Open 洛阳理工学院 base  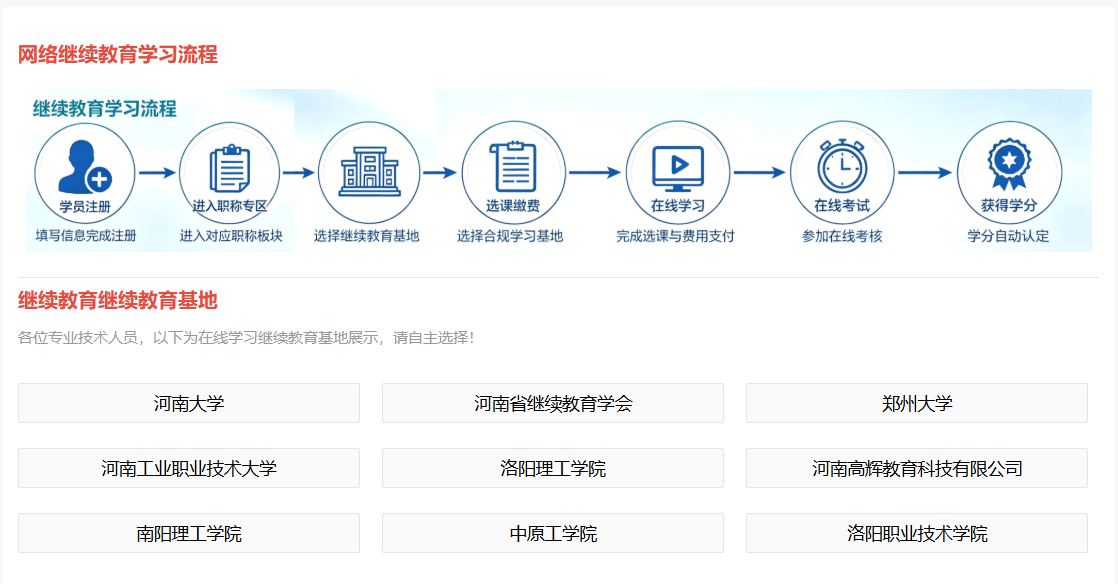coord(553,468)
